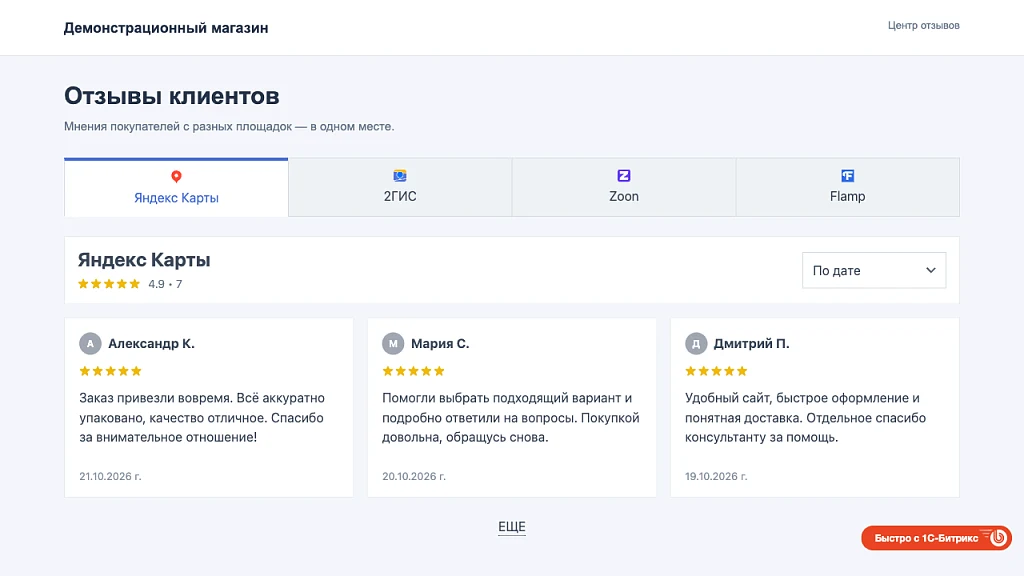Click reviewer name Дмитрий П.

tap(752, 344)
